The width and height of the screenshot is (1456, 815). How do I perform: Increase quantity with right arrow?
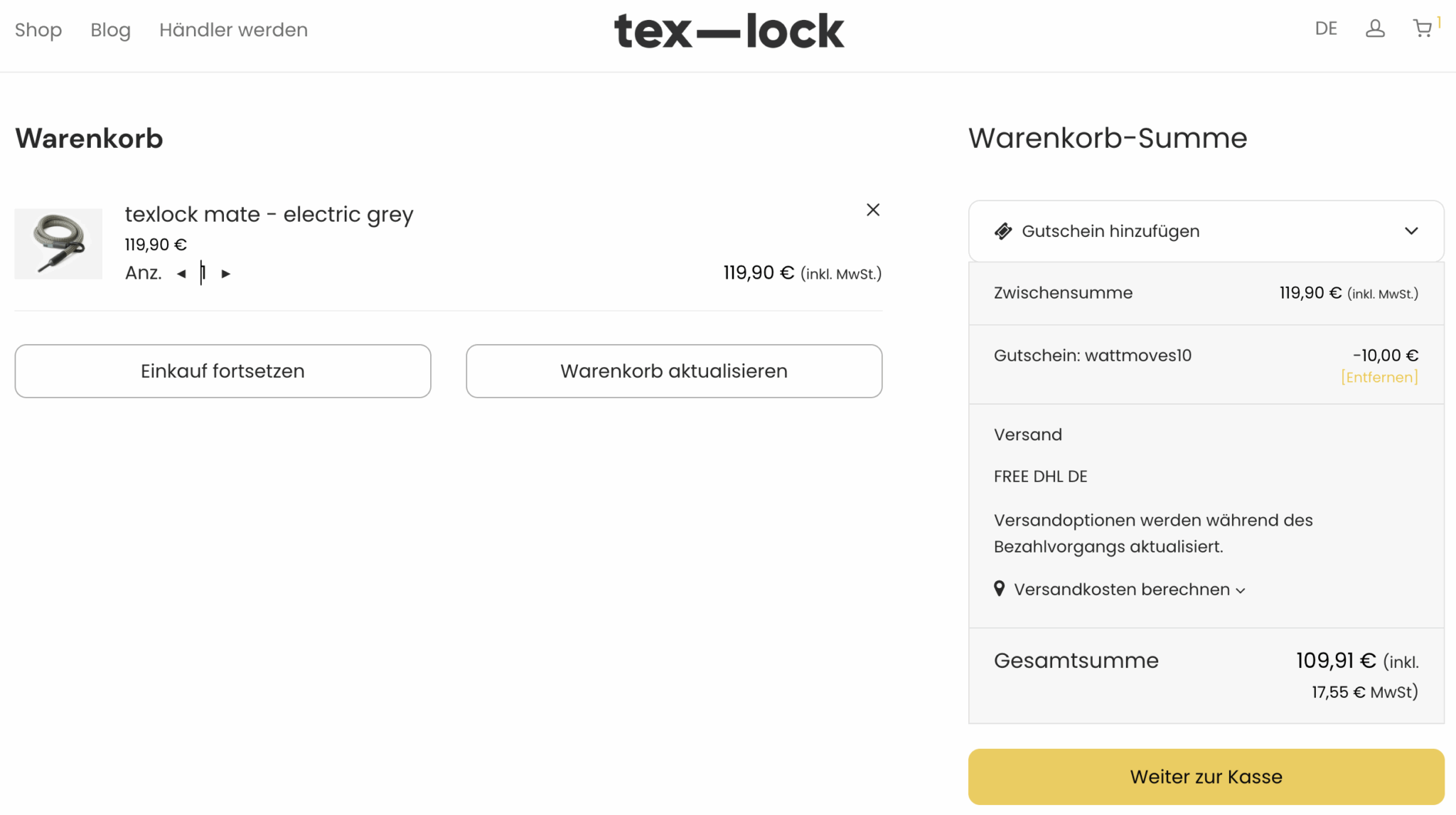pyautogui.click(x=226, y=274)
